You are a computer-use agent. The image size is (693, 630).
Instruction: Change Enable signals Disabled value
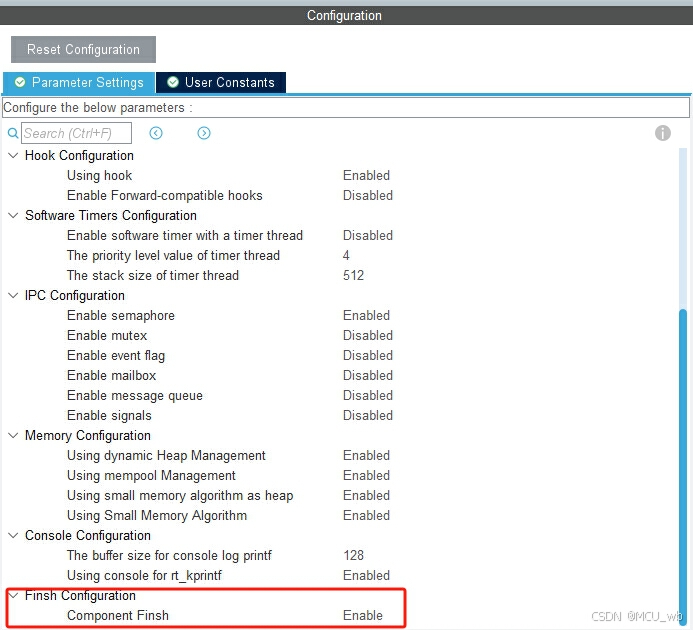point(368,415)
